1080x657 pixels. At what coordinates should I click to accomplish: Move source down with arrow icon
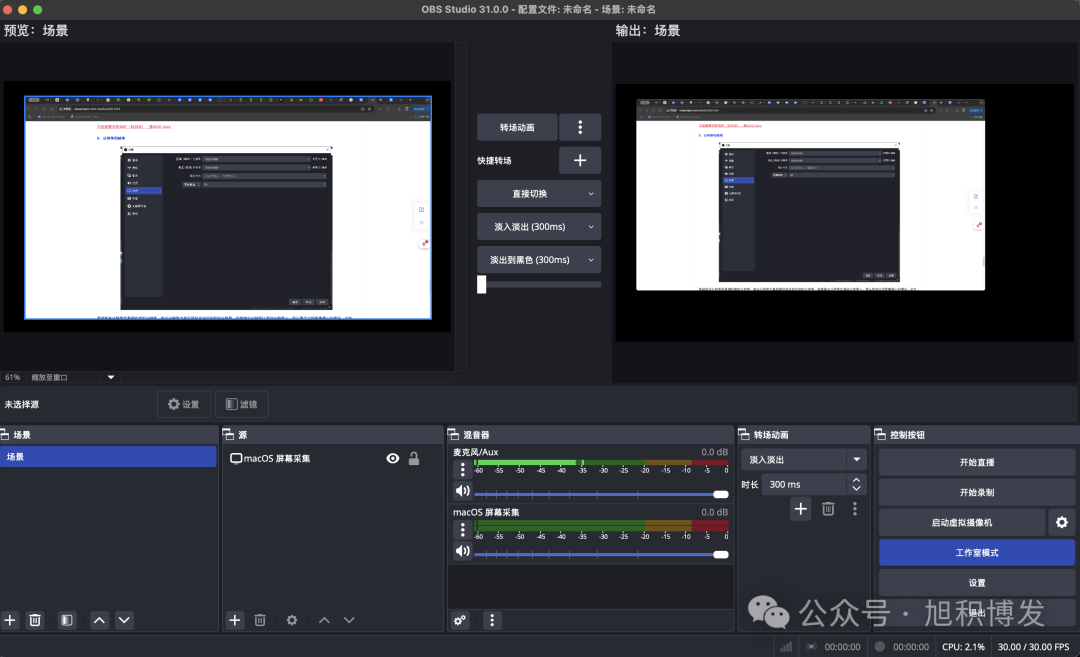point(349,620)
